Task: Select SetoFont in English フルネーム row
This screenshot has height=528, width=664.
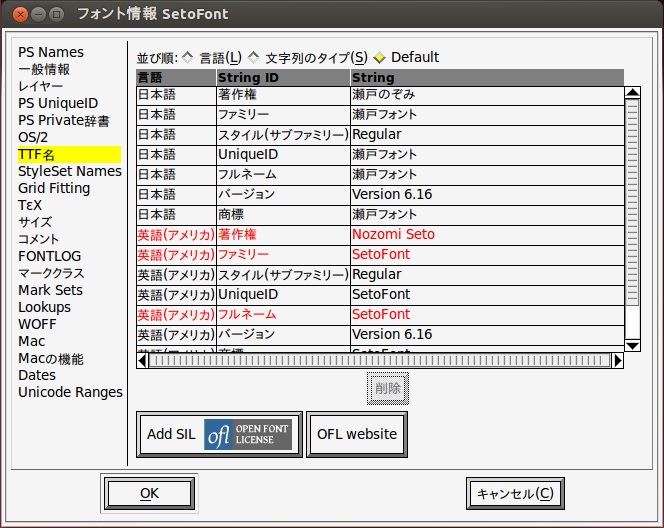Action: (487, 315)
